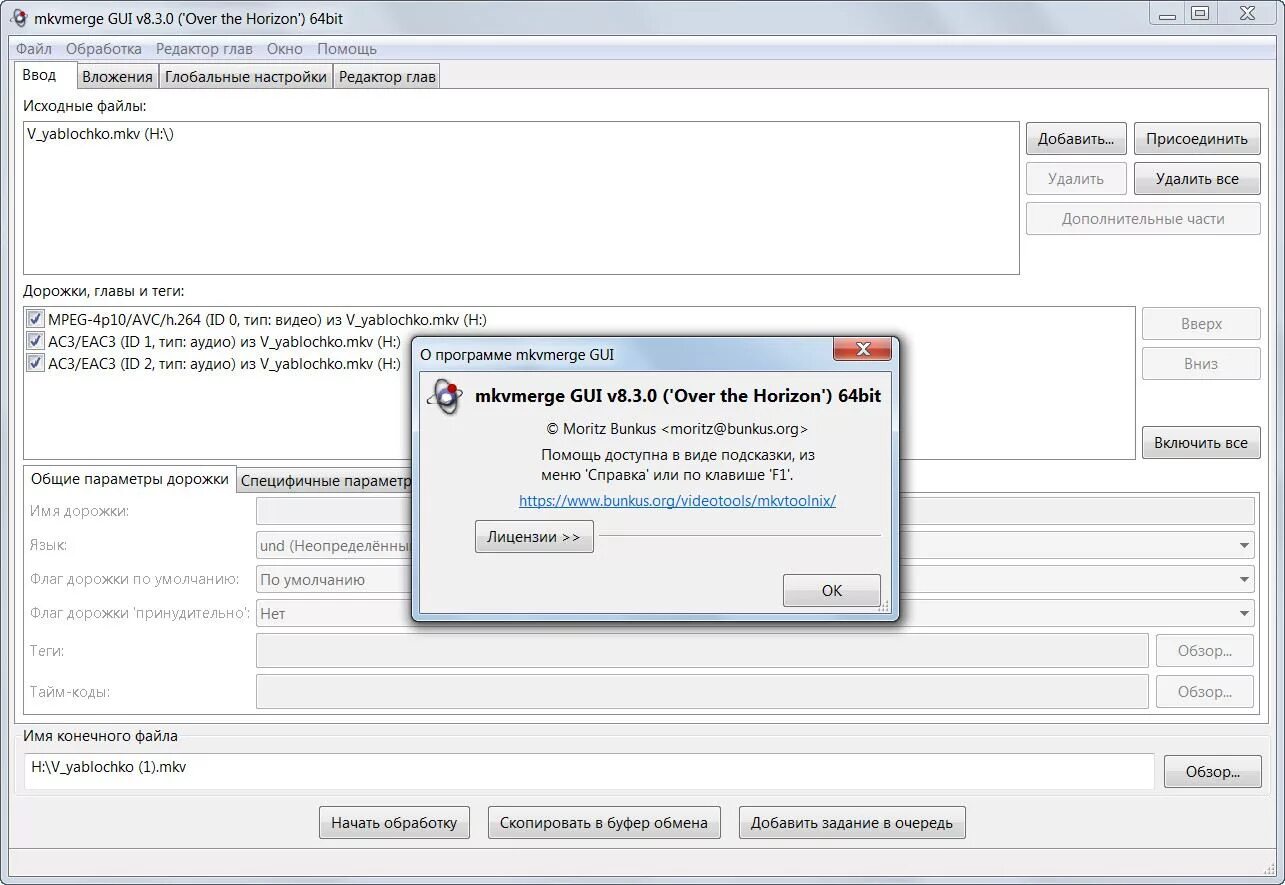This screenshot has height=885, width=1285.
Task: Click Обзор... beside the Теги field
Action: tap(1205, 651)
